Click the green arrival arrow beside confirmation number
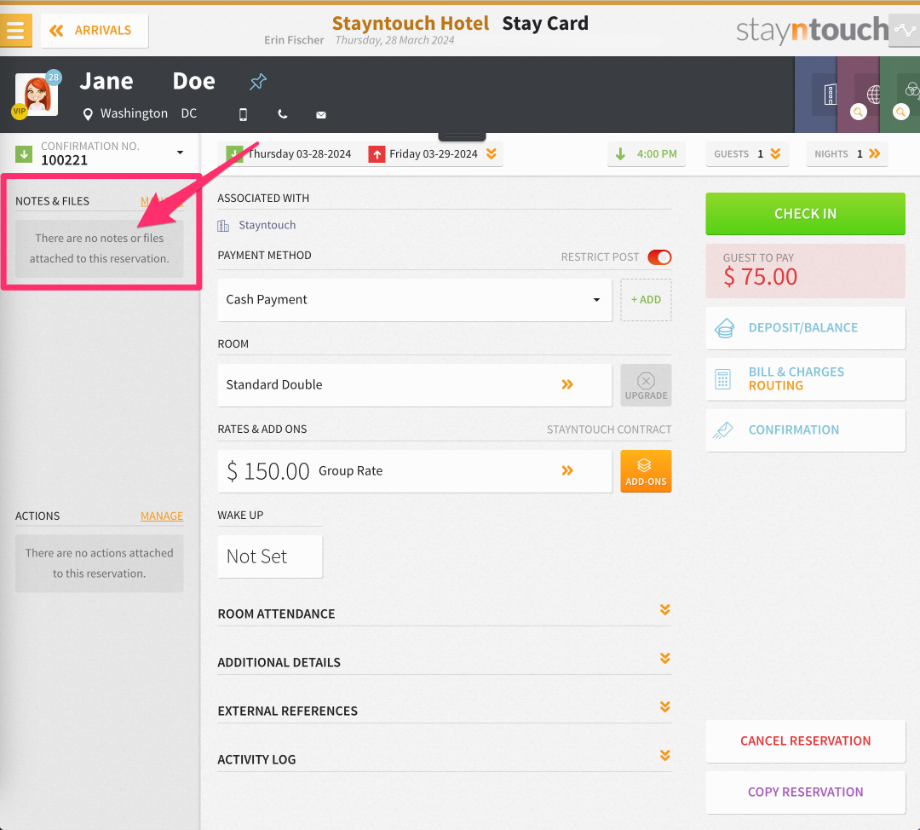This screenshot has width=920, height=830. pyautogui.click(x=23, y=154)
